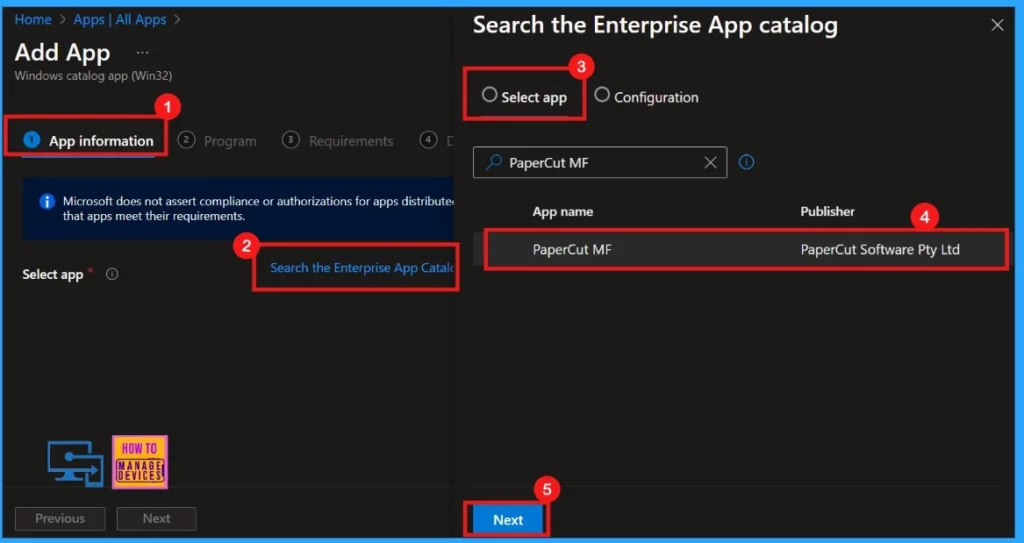Click the grey Next button in Add App pane

pos(157,518)
